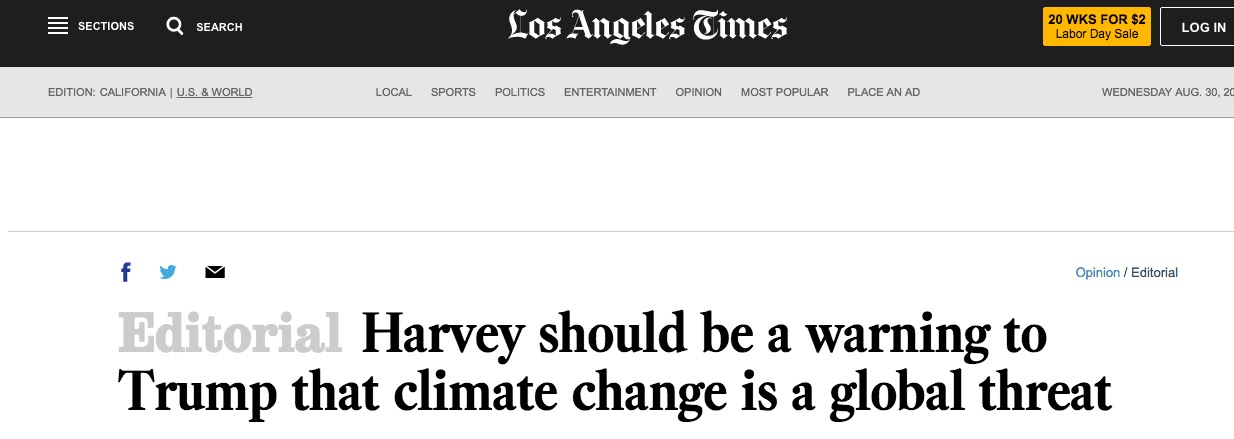Go to the Sports section

point(453,92)
